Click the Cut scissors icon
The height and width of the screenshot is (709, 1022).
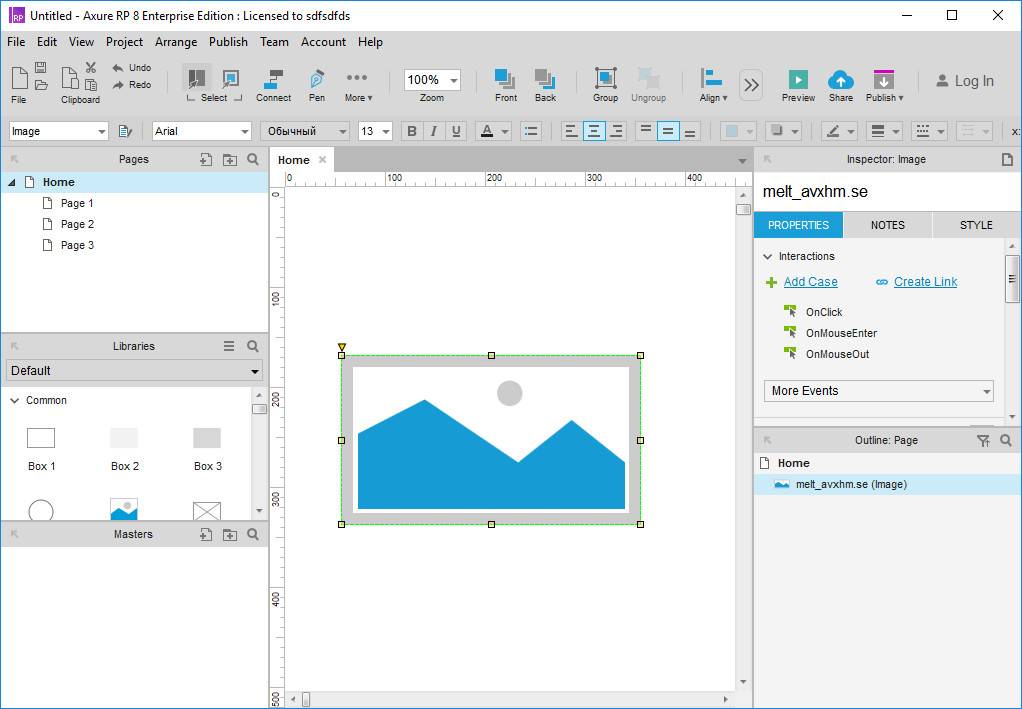[x=91, y=68]
